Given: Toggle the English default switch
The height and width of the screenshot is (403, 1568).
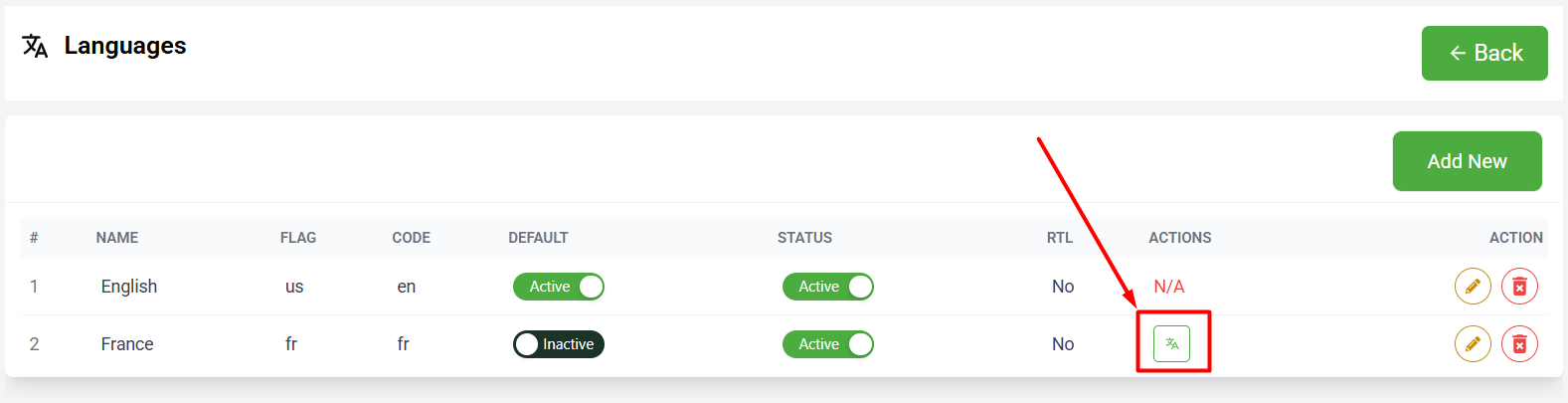Looking at the screenshot, I should coord(559,287).
